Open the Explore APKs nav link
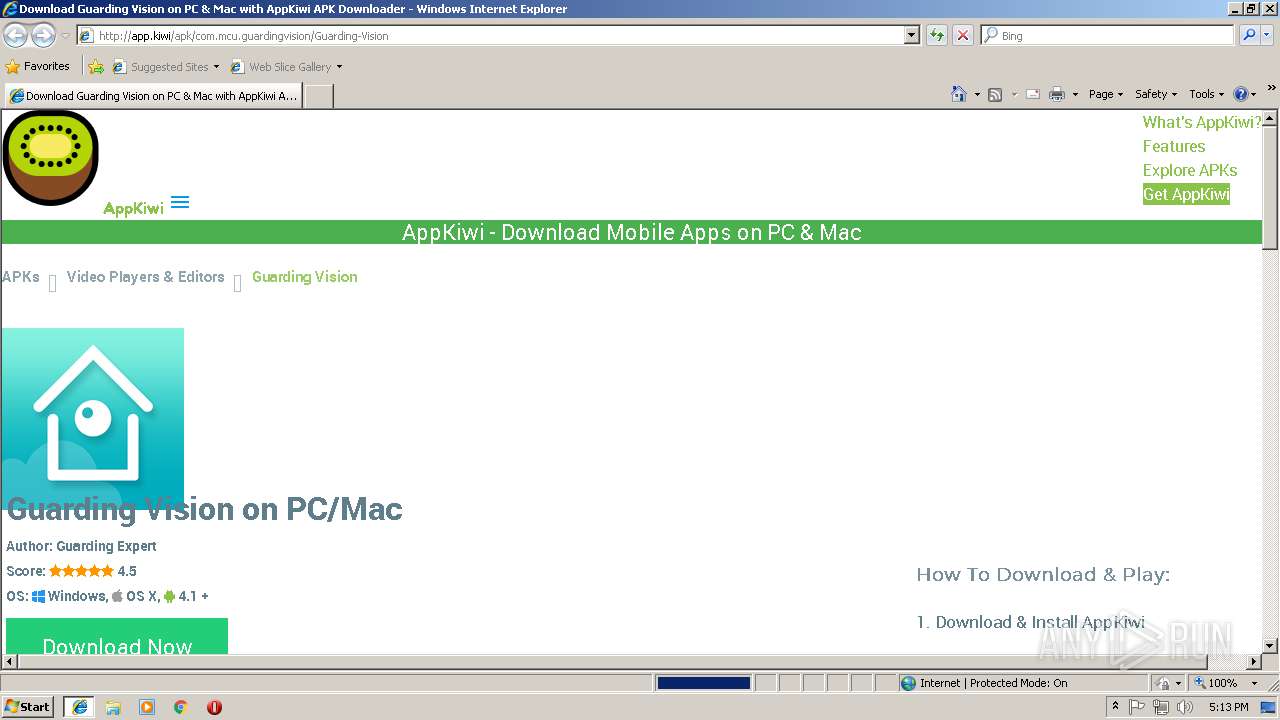The image size is (1280, 720). [1190, 170]
